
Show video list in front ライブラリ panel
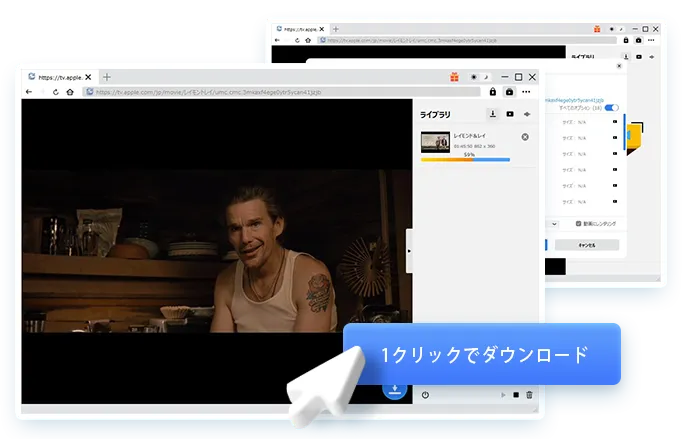[x=510, y=114]
